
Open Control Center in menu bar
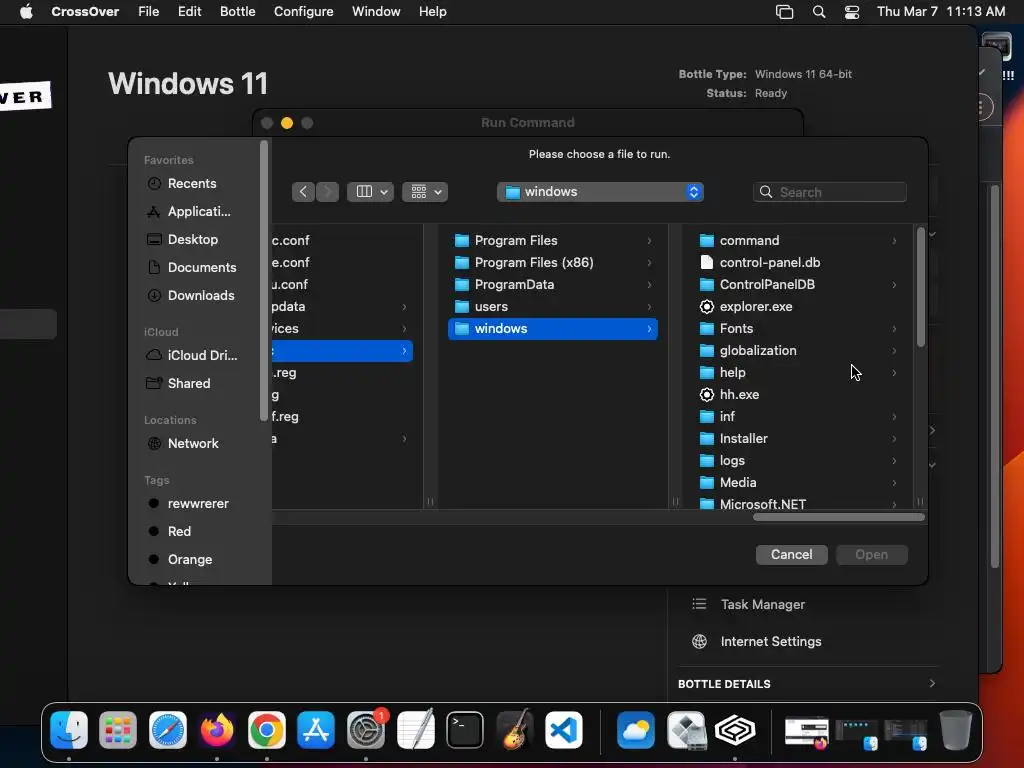click(852, 12)
